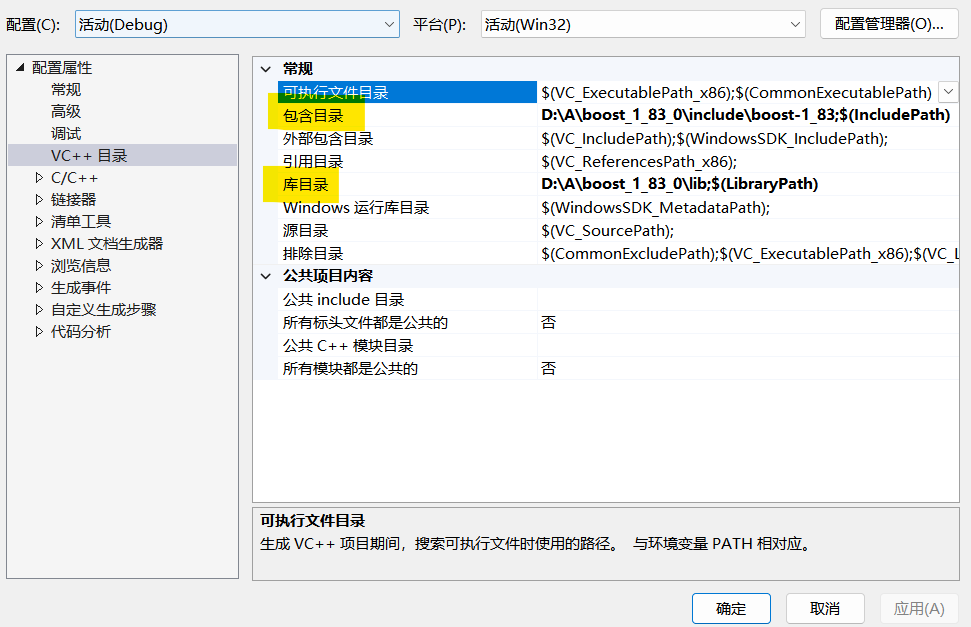Select the 清单工具 tree item label
The height and width of the screenshot is (627, 971).
[x=81, y=221]
